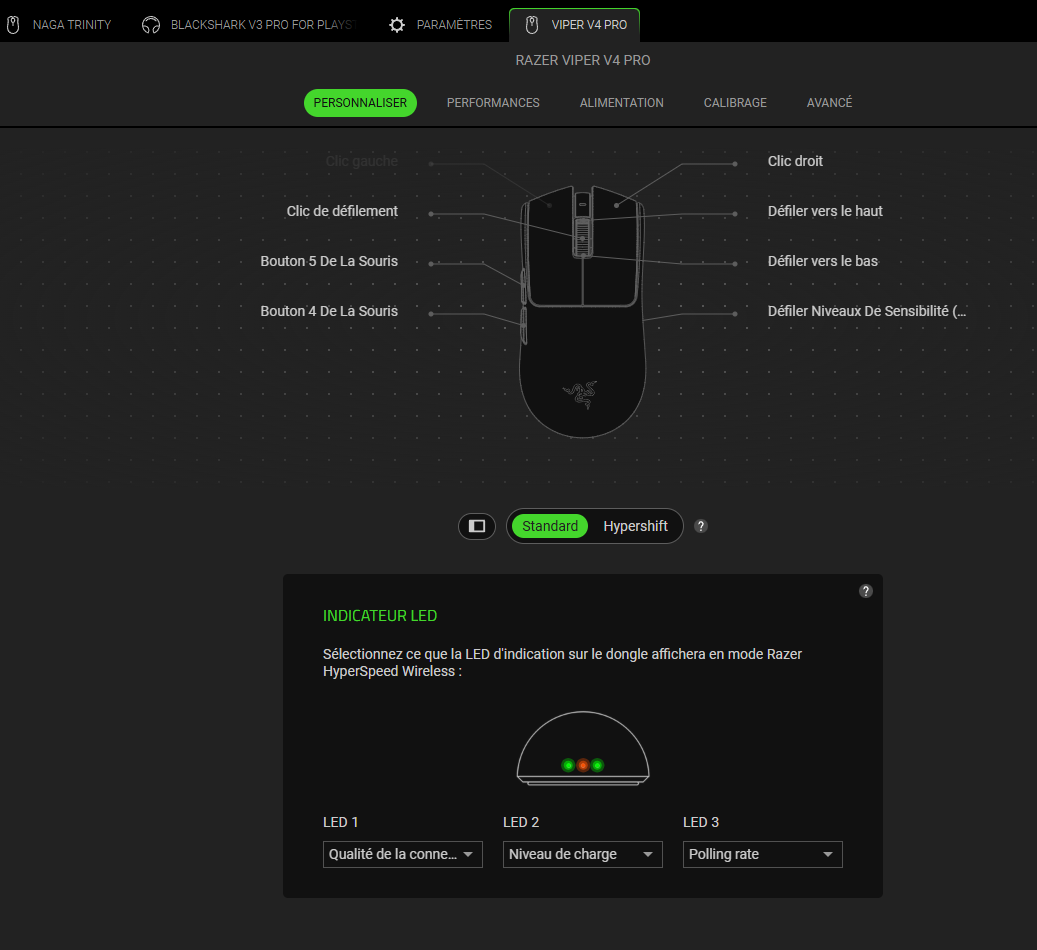Open help icon next to Hypershift
This screenshot has width=1037, height=950.
click(x=701, y=526)
